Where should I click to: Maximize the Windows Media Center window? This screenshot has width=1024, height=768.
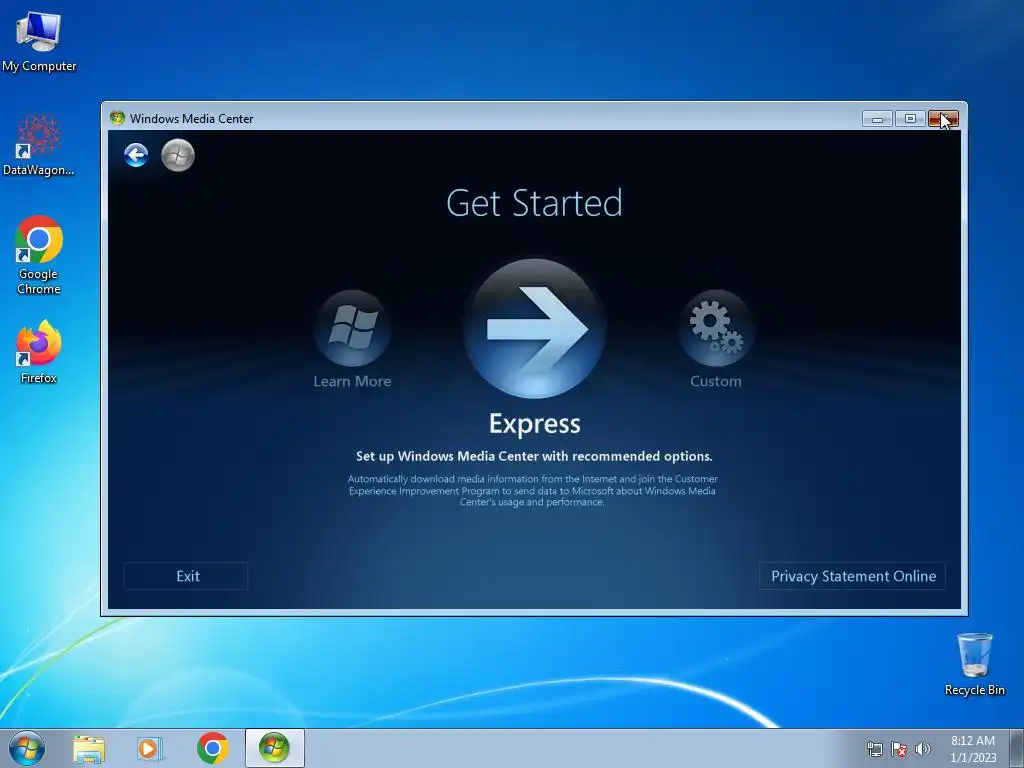[910, 119]
